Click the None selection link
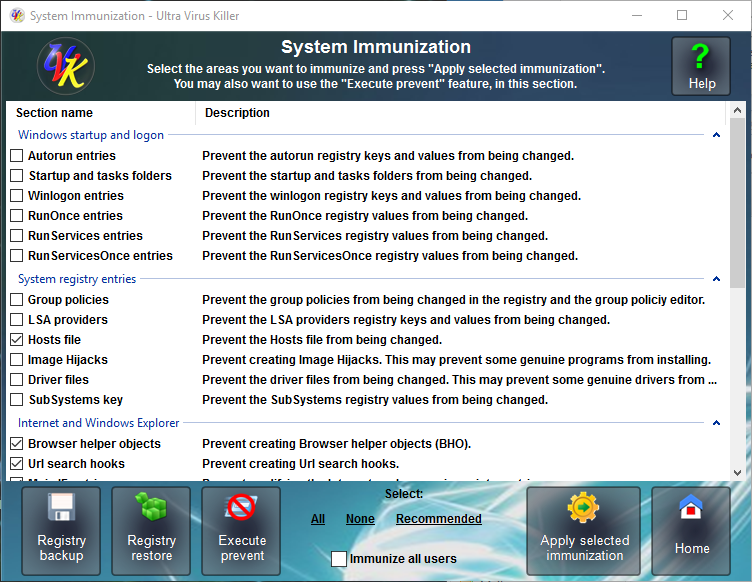 (x=360, y=519)
